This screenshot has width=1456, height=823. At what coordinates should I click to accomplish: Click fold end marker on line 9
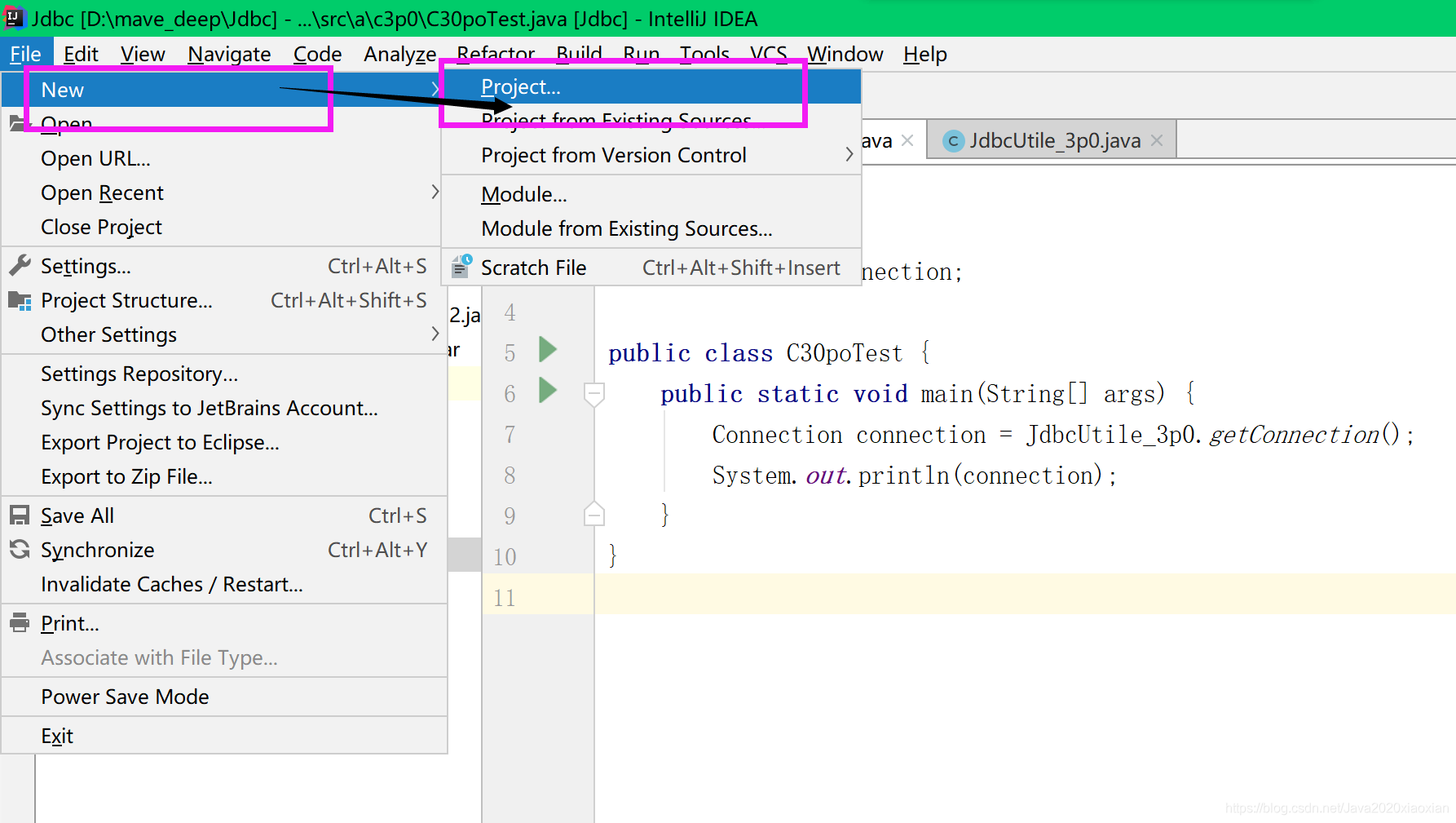click(x=594, y=514)
